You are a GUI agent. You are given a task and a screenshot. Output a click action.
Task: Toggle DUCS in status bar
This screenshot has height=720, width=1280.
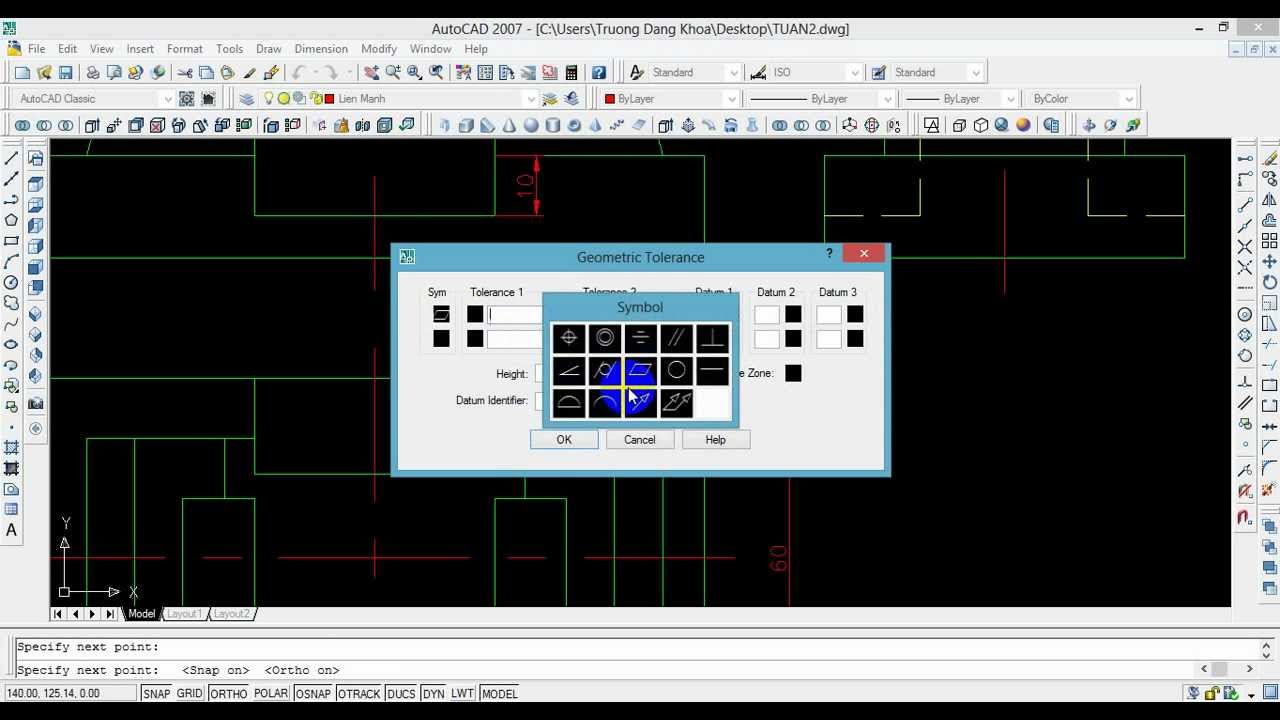point(401,693)
